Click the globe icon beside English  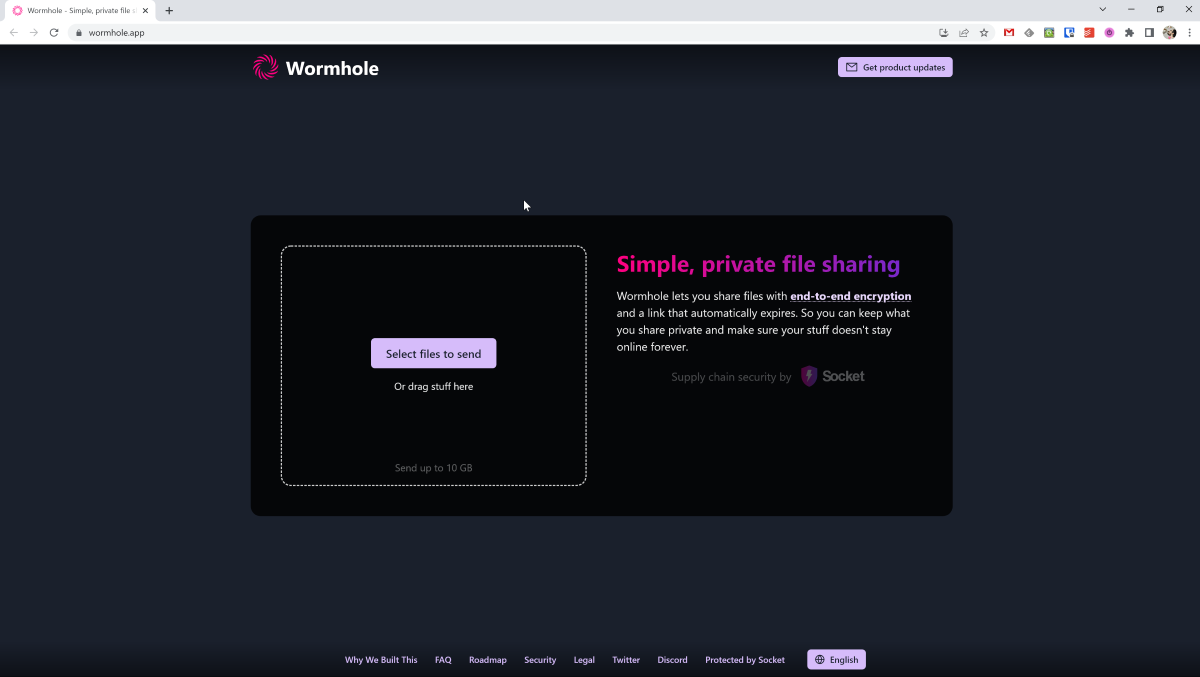tap(820, 660)
